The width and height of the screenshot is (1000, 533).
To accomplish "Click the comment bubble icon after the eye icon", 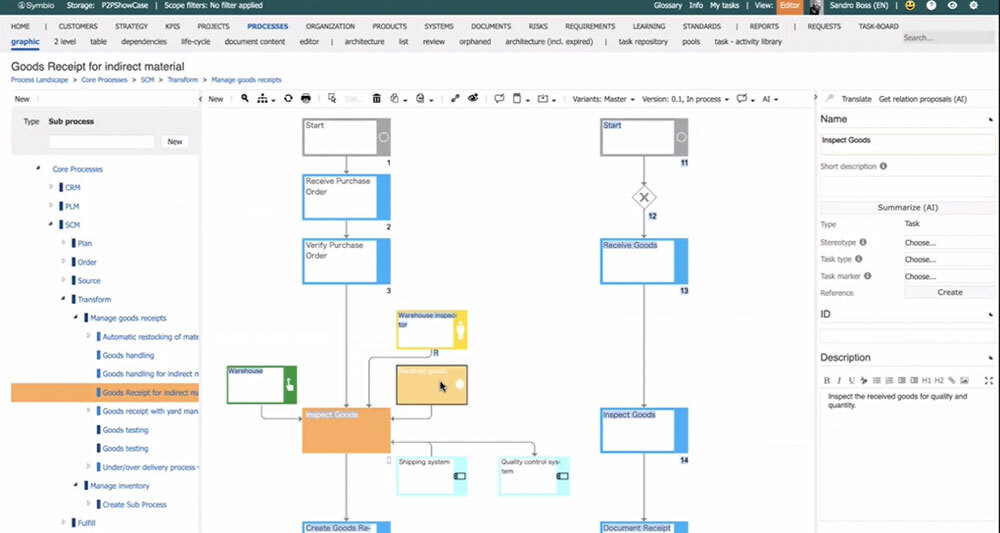I will (x=499, y=99).
